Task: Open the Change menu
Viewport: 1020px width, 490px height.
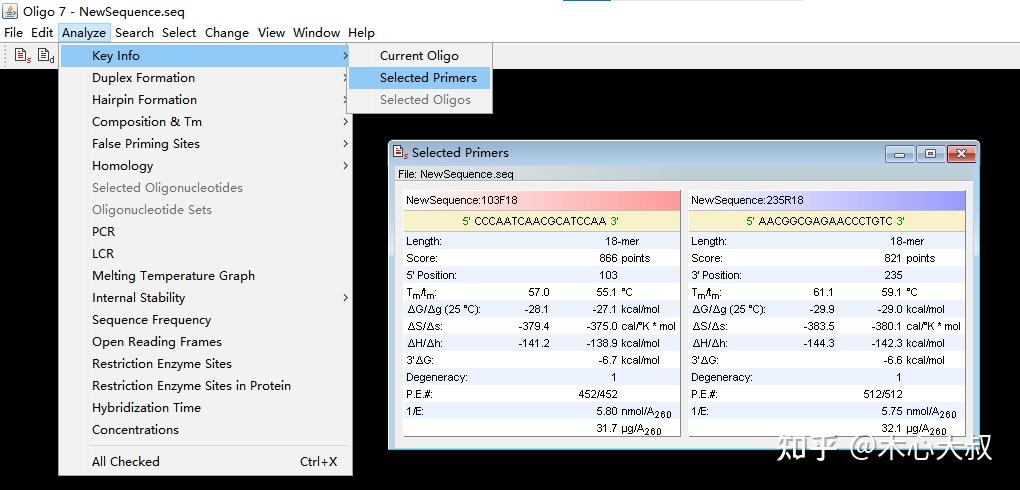Action: pos(227,33)
